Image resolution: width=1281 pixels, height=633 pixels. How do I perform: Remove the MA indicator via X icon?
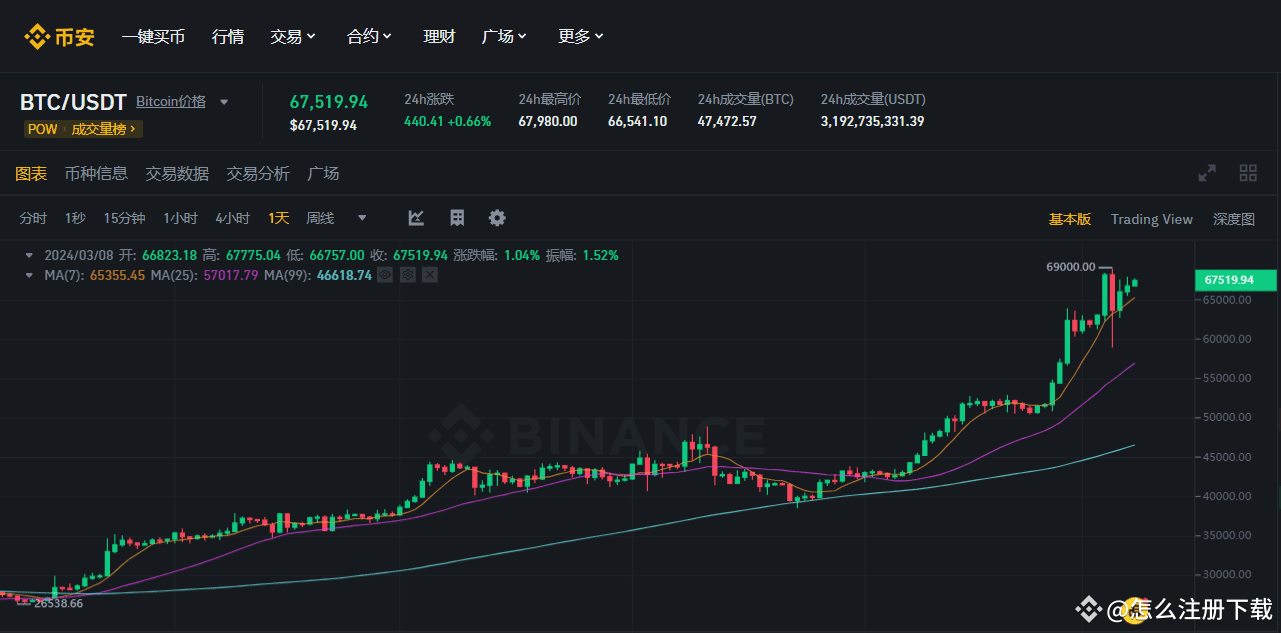point(430,274)
